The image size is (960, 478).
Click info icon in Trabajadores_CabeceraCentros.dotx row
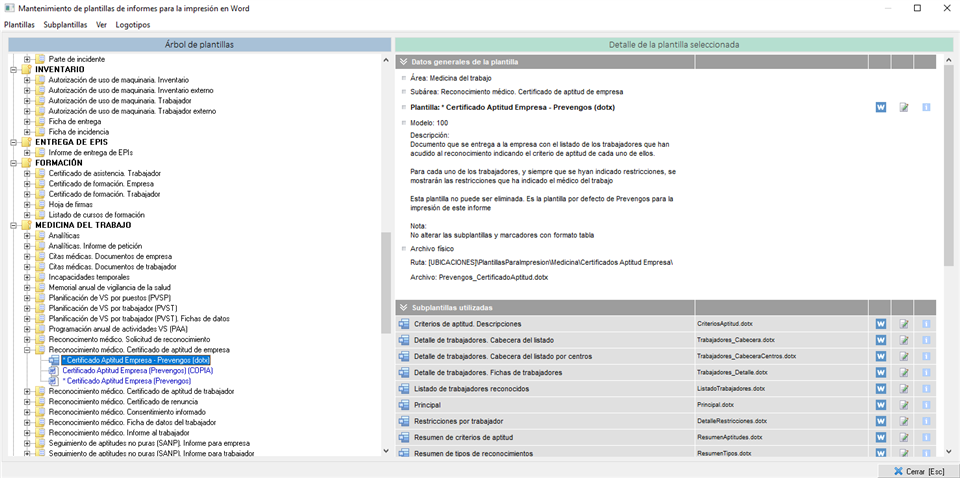(926, 356)
